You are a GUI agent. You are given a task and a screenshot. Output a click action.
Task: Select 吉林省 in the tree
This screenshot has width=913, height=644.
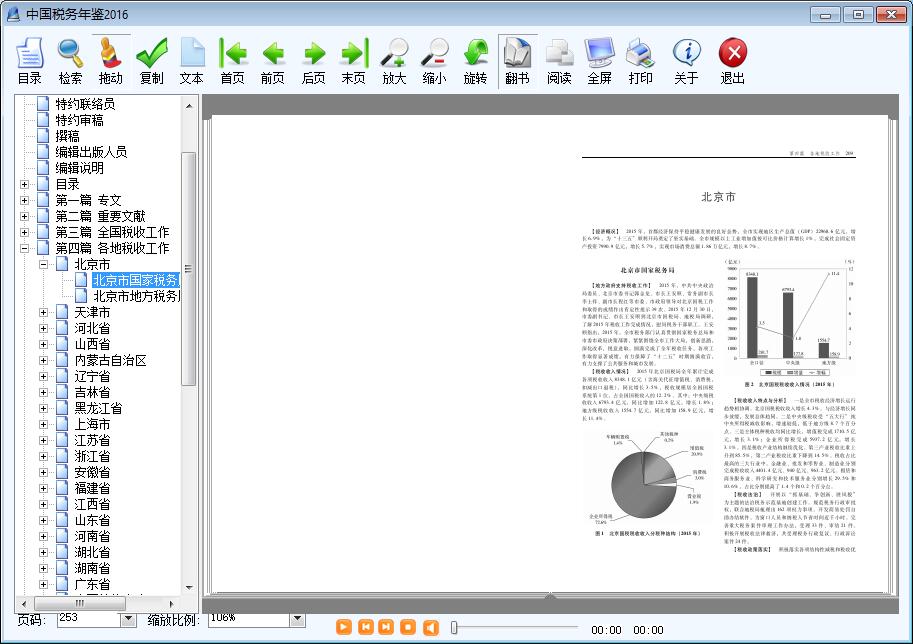coord(92,392)
